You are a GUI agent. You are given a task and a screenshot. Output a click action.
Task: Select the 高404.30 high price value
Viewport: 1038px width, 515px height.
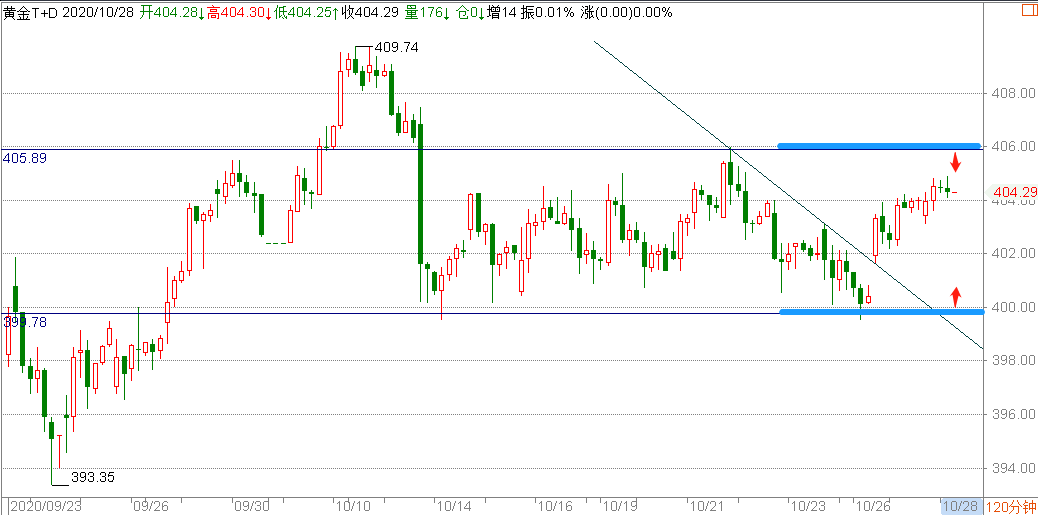tap(240, 13)
